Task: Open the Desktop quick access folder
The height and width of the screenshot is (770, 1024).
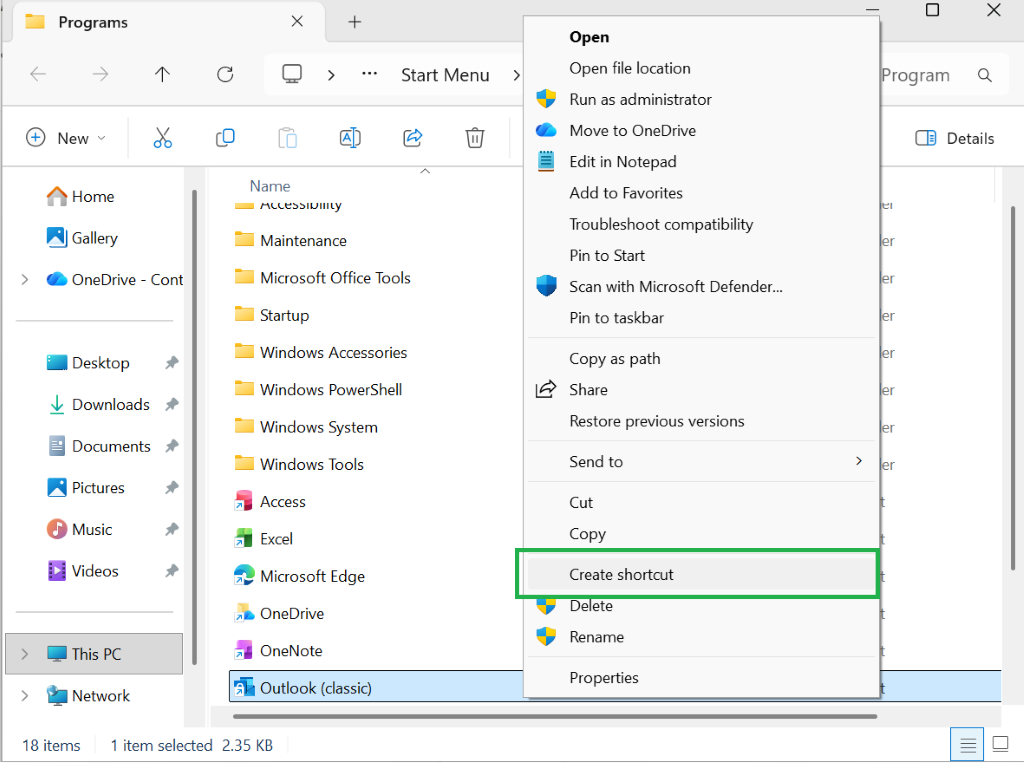Action: (88, 362)
